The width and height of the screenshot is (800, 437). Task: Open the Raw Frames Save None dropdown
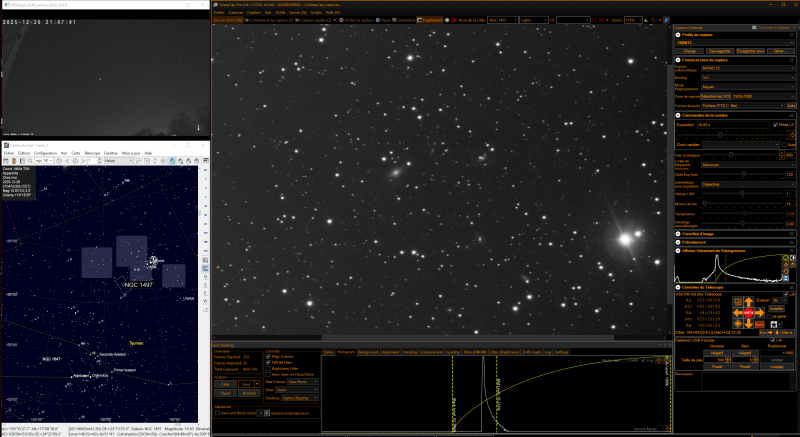pos(303,381)
